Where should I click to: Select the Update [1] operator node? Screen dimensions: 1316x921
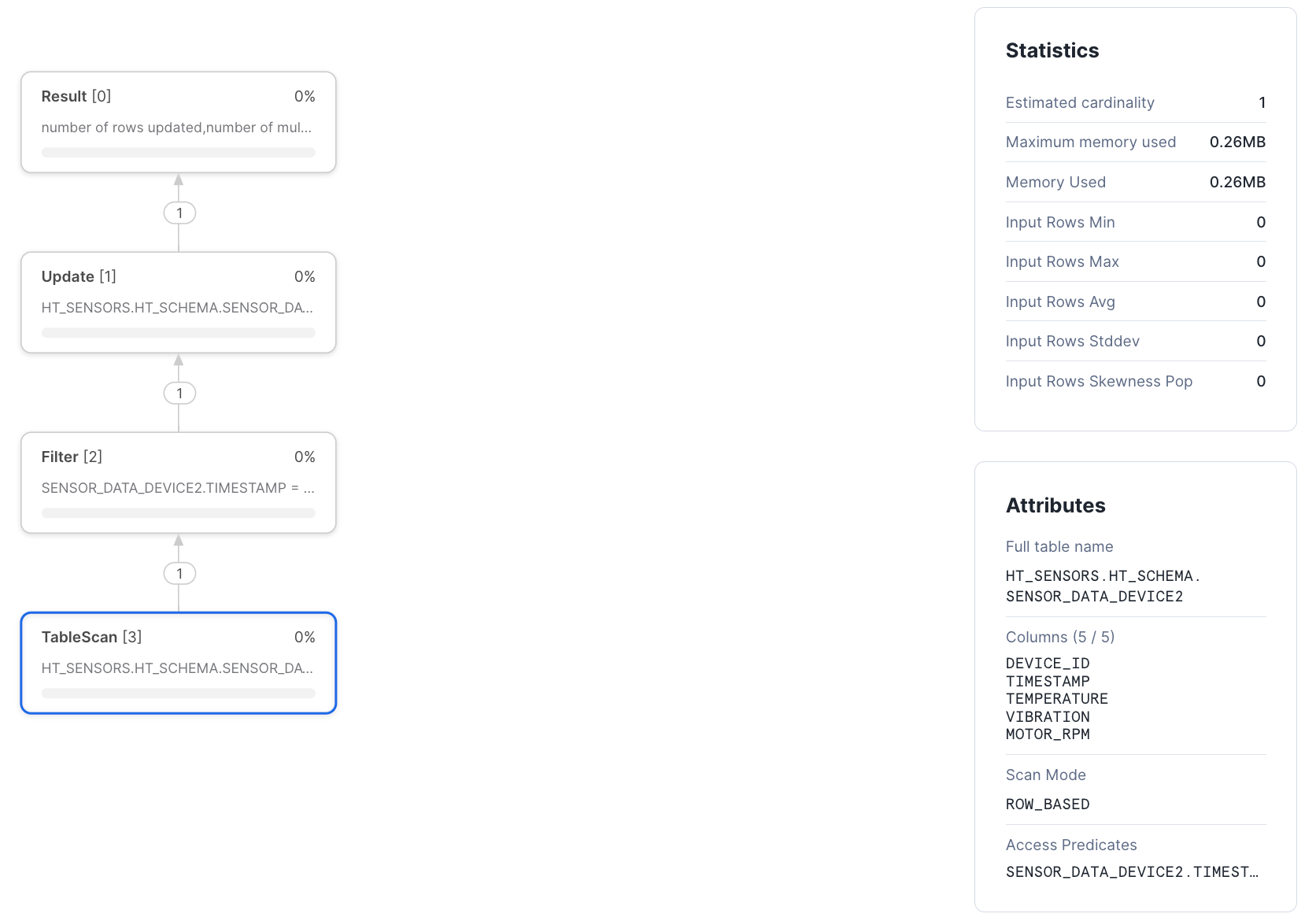coord(179,302)
